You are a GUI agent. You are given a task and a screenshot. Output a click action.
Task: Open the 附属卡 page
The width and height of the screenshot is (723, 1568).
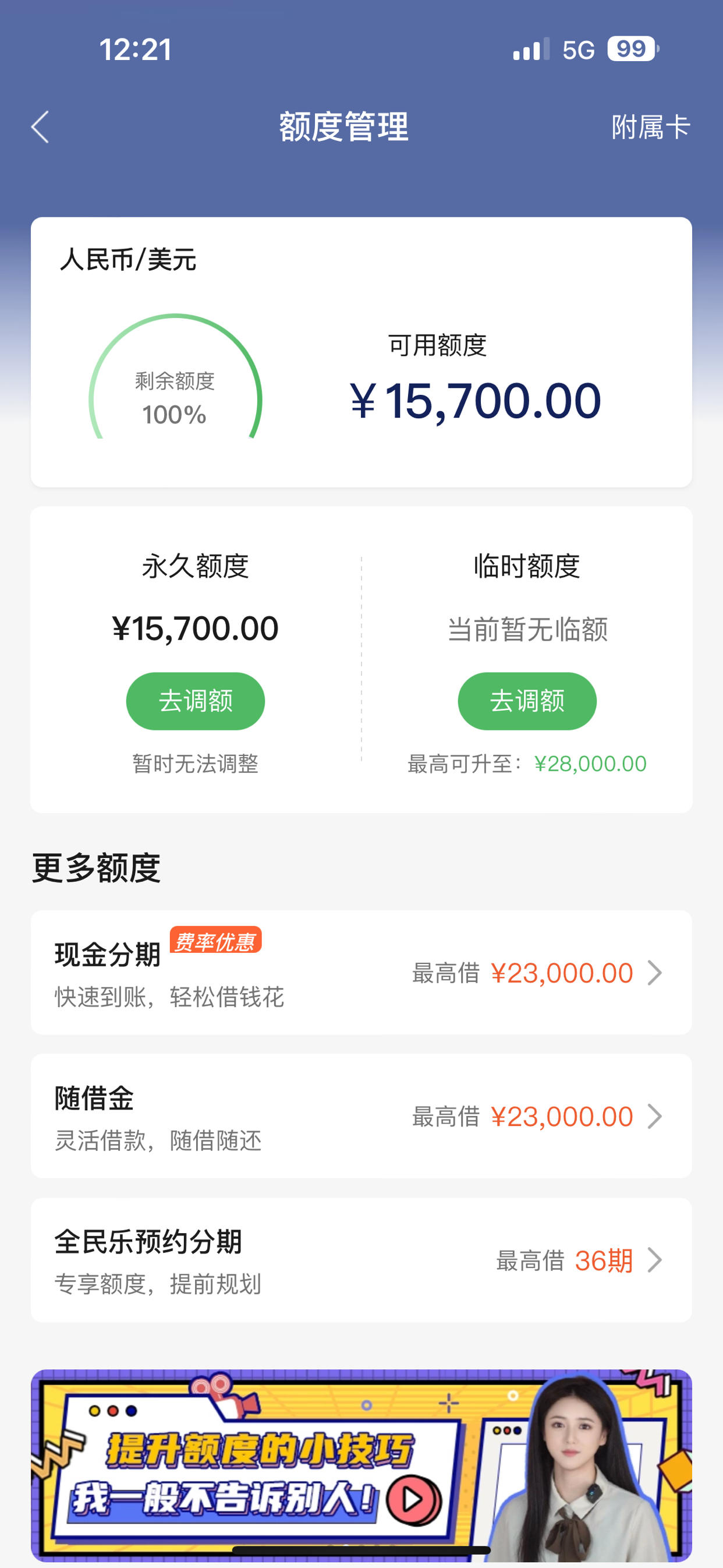pos(650,127)
